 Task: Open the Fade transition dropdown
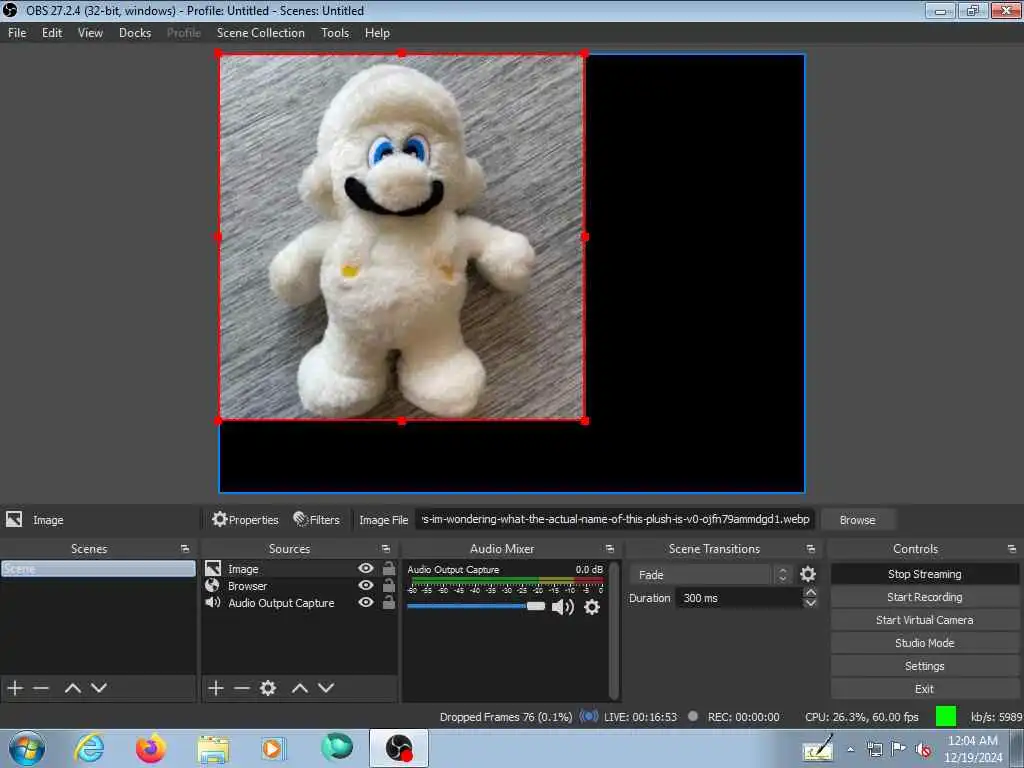click(711, 575)
